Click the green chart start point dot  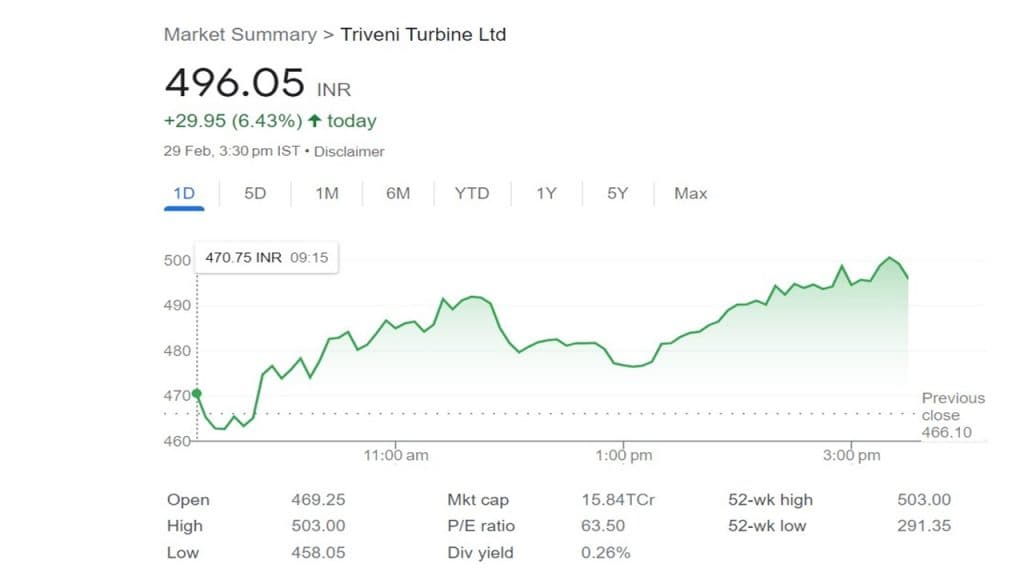coord(196,394)
